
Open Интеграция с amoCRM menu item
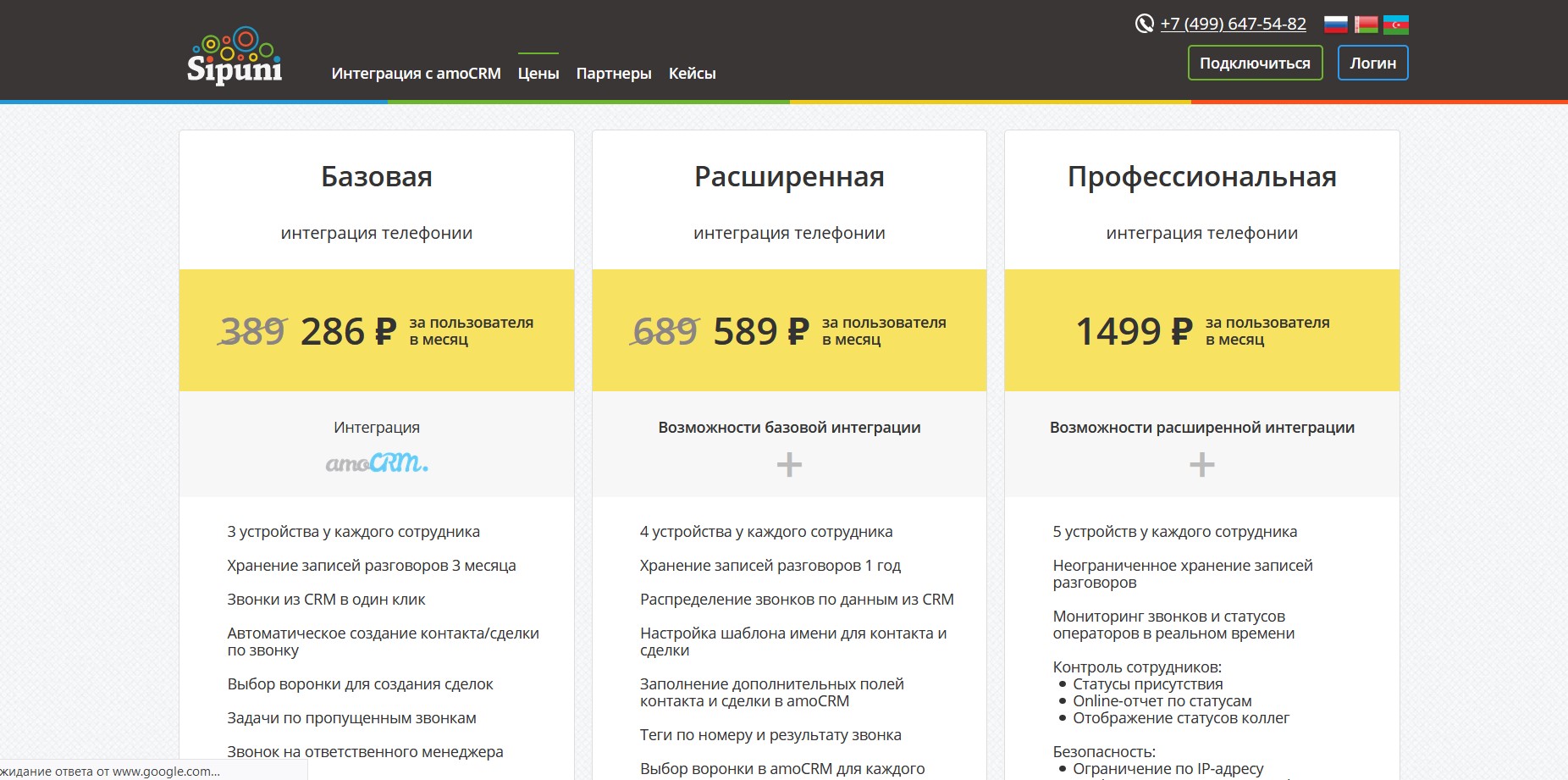416,74
